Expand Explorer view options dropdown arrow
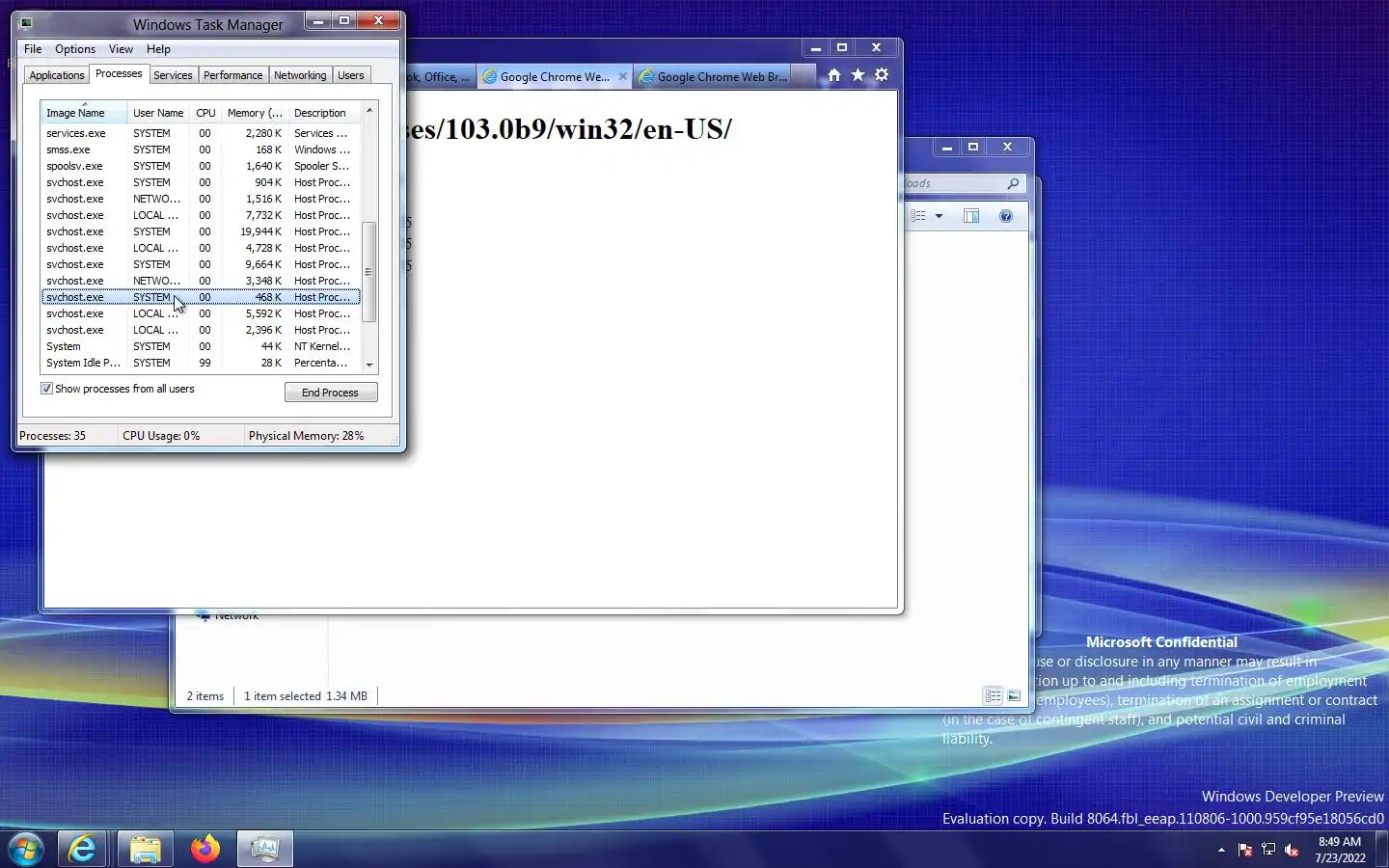 (x=939, y=216)
